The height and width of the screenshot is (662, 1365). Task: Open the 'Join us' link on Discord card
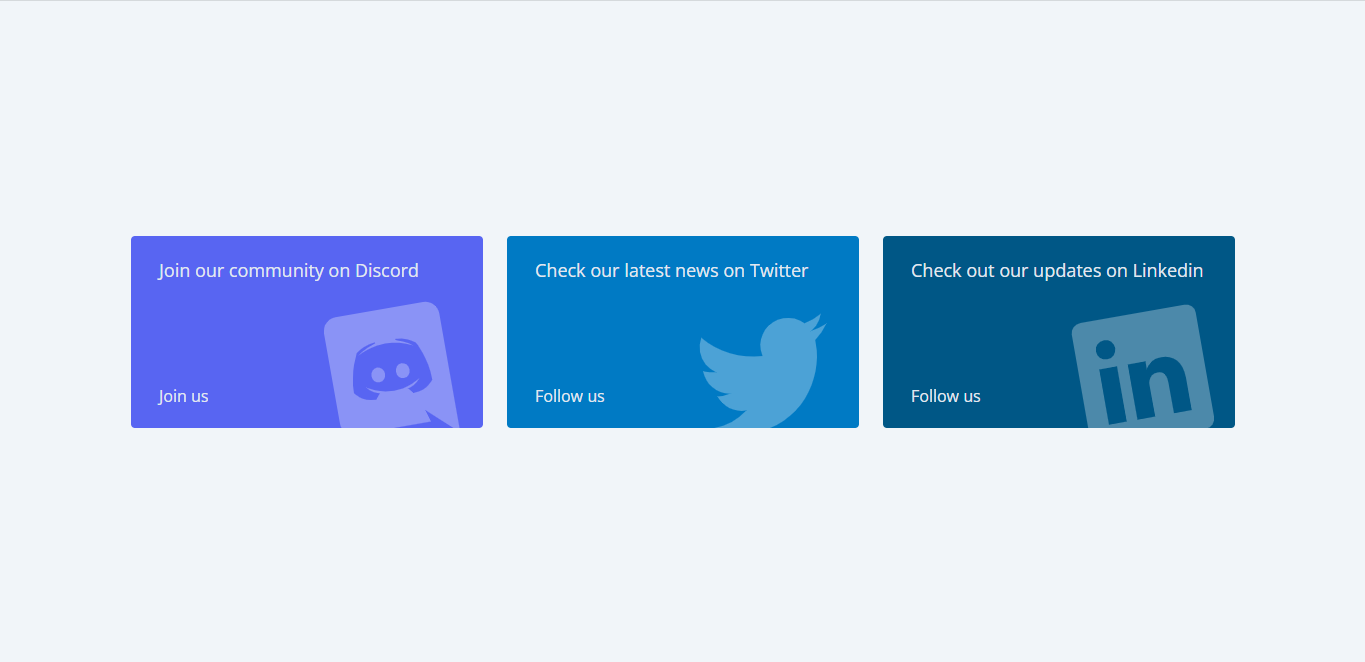pyautogui.click(x=183, y=396)
